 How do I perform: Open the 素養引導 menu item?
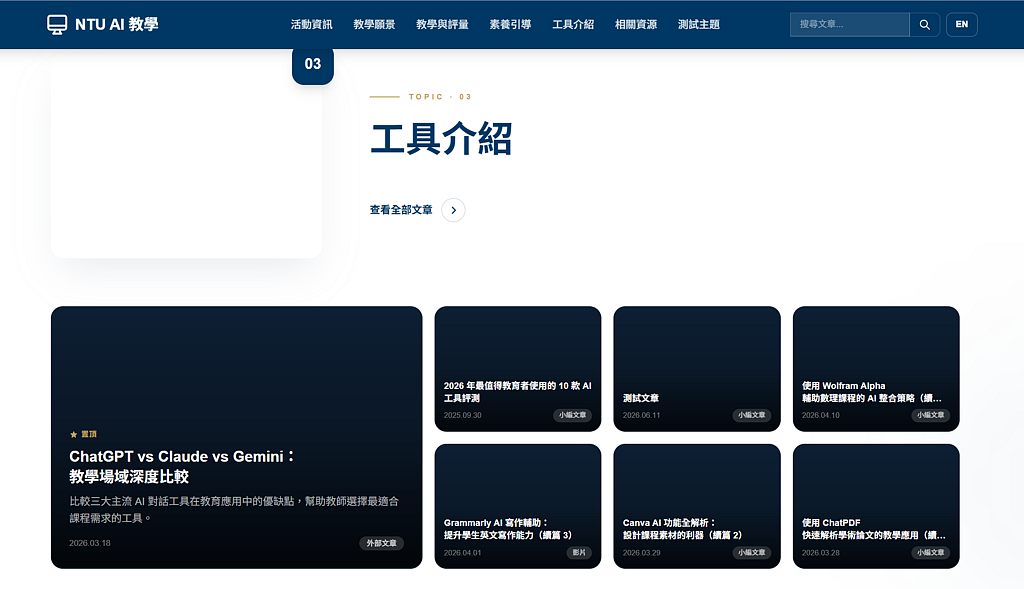510,25
